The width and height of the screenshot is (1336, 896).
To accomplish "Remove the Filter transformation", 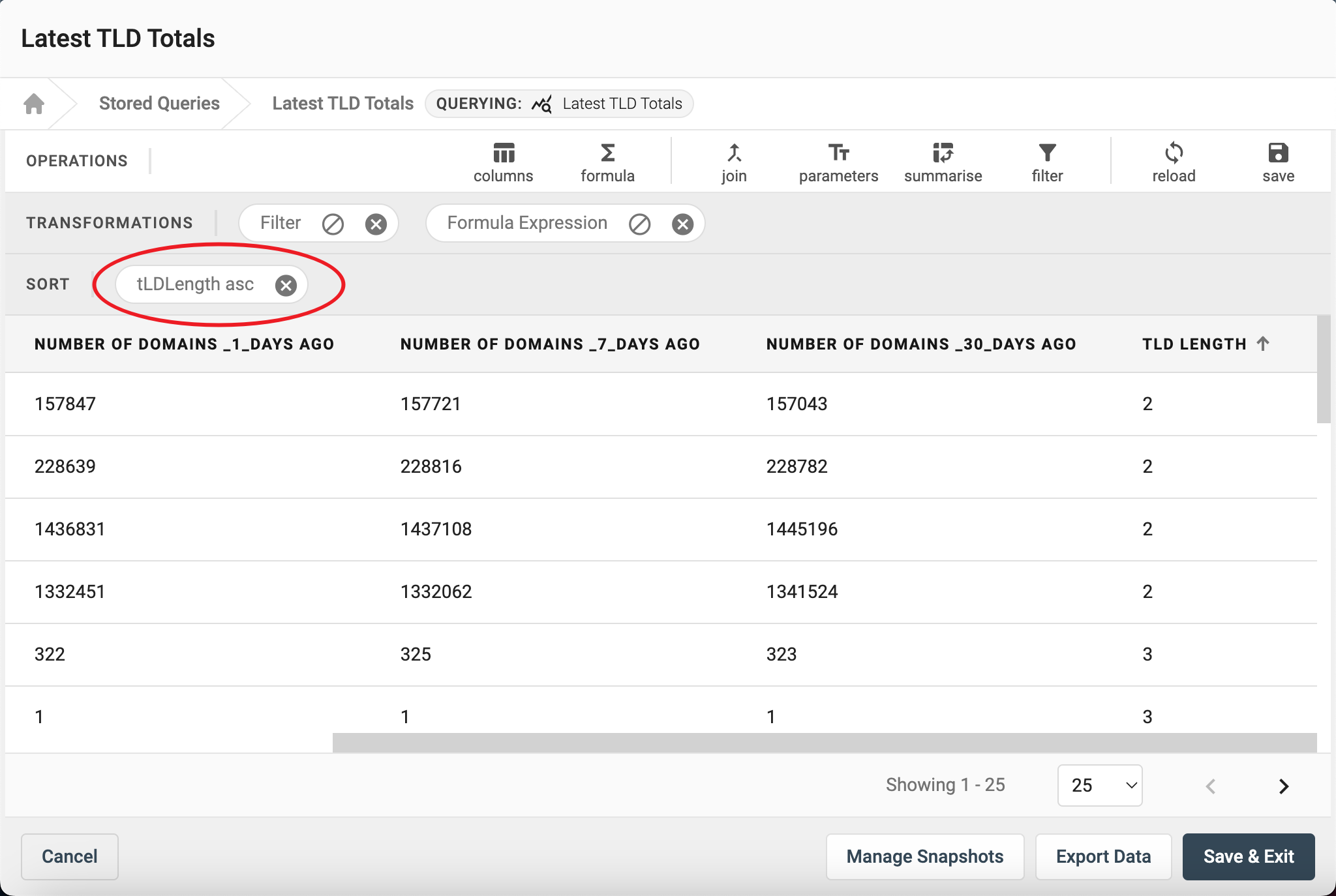I will pos(376,224).
